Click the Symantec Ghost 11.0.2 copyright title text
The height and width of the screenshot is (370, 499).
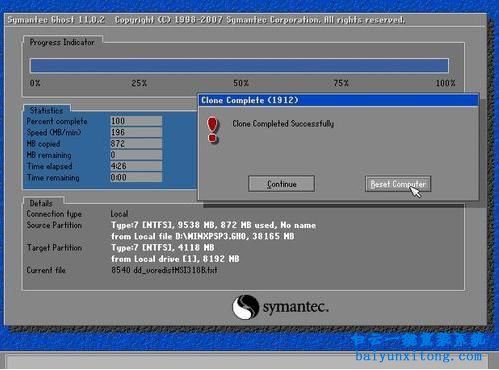(206, 20)
